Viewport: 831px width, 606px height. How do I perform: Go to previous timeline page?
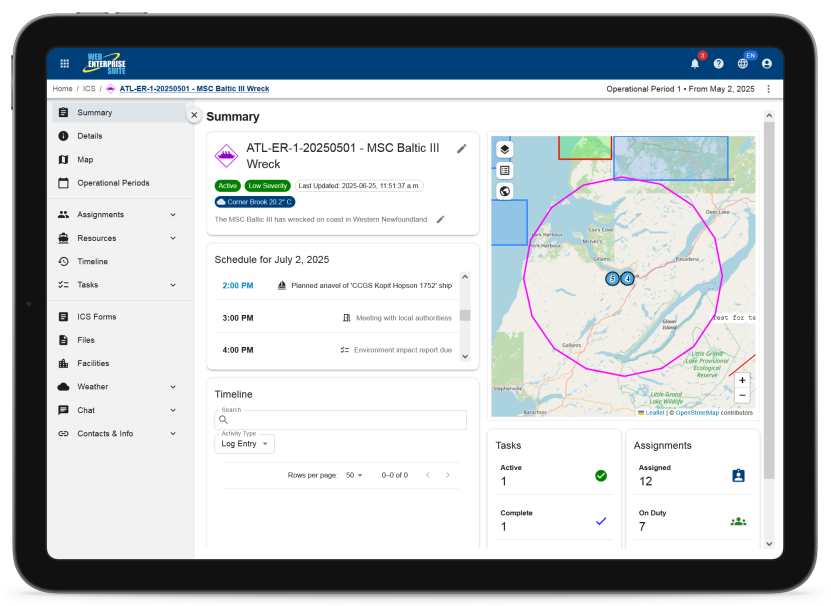pos(428,475)
